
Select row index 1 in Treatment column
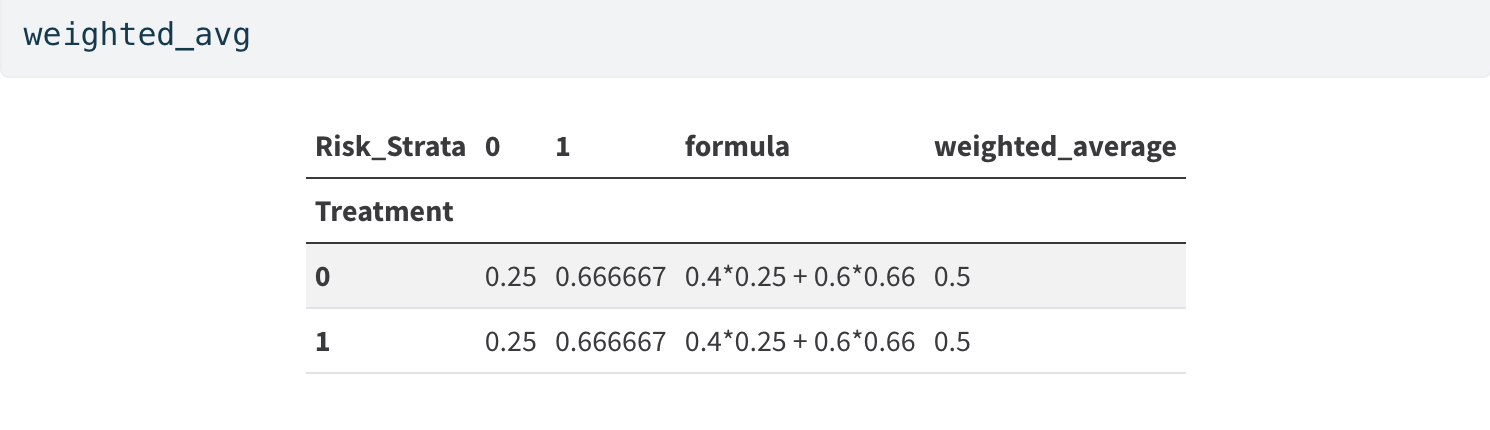(322, 342)
